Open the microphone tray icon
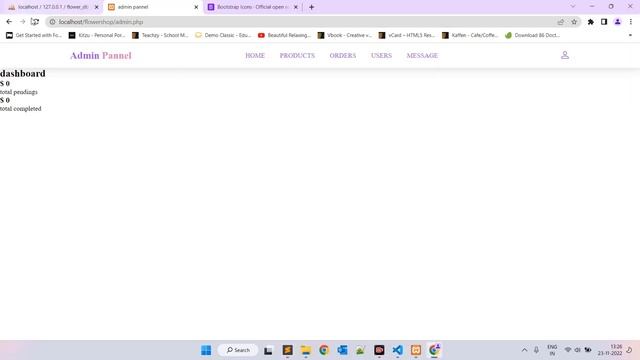Image resolution: width=640 pixels, height=360 pixels. pos(536,350)
